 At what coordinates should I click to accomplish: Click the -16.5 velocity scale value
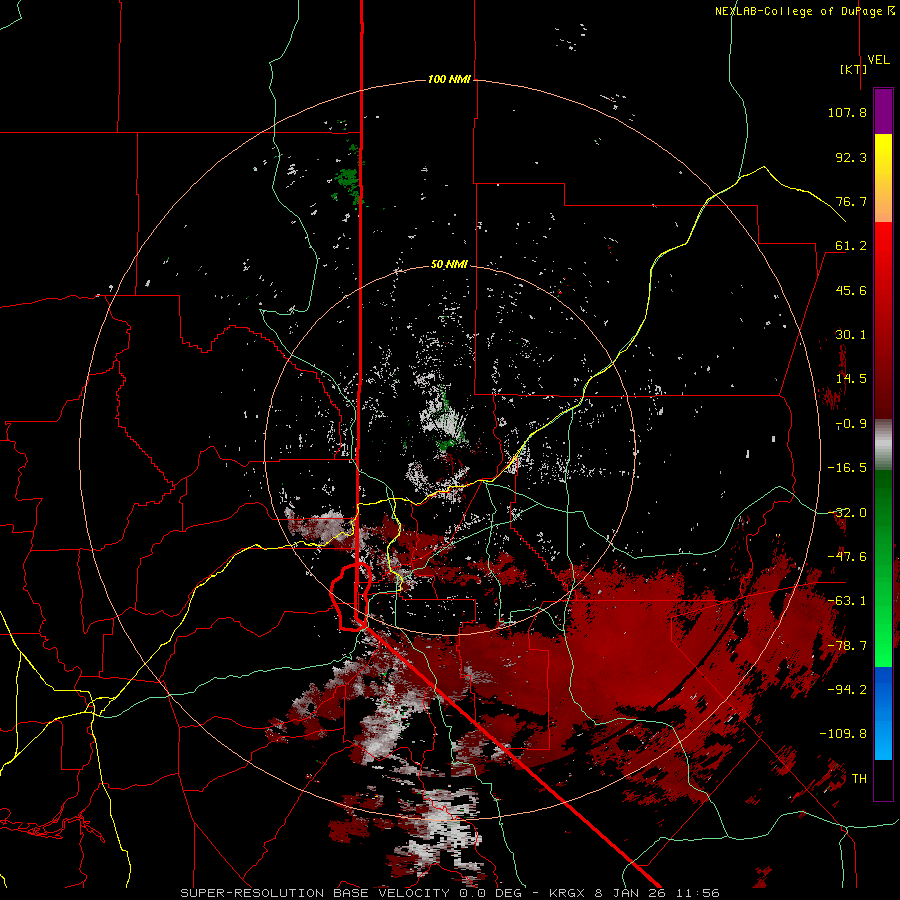[847, 468]
